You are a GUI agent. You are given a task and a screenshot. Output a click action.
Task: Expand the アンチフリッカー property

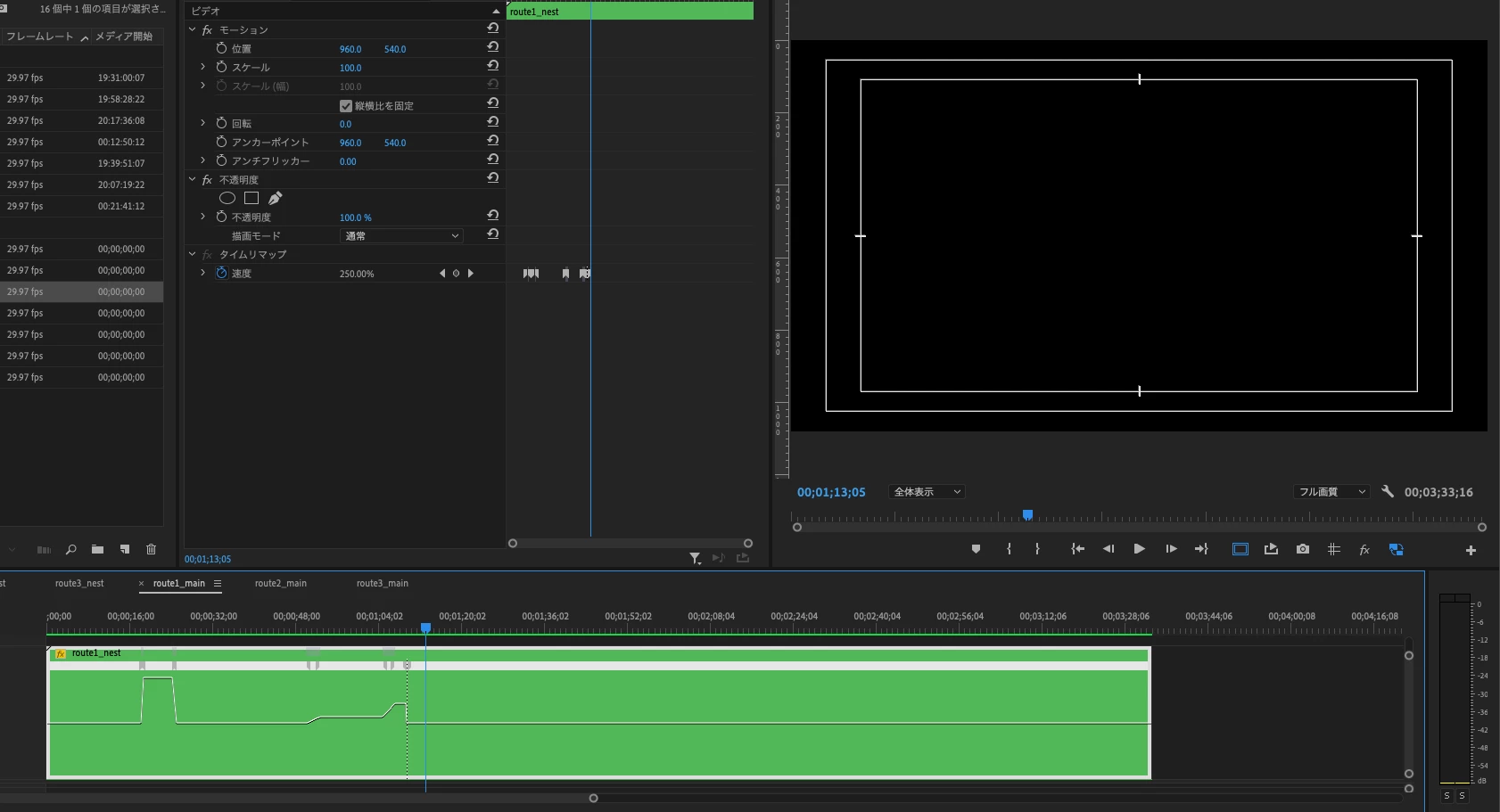(x=202, y=160)
